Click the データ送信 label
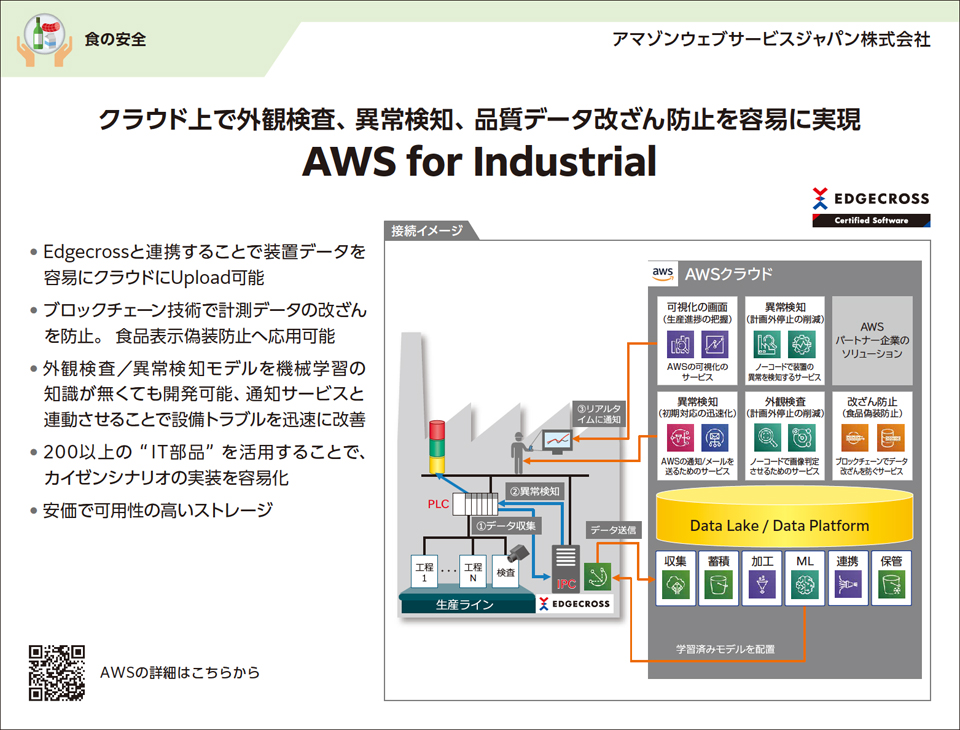Image resolution: width=960 pixels, height=730 pixels. pyautogui.click(x=613, y=530)
